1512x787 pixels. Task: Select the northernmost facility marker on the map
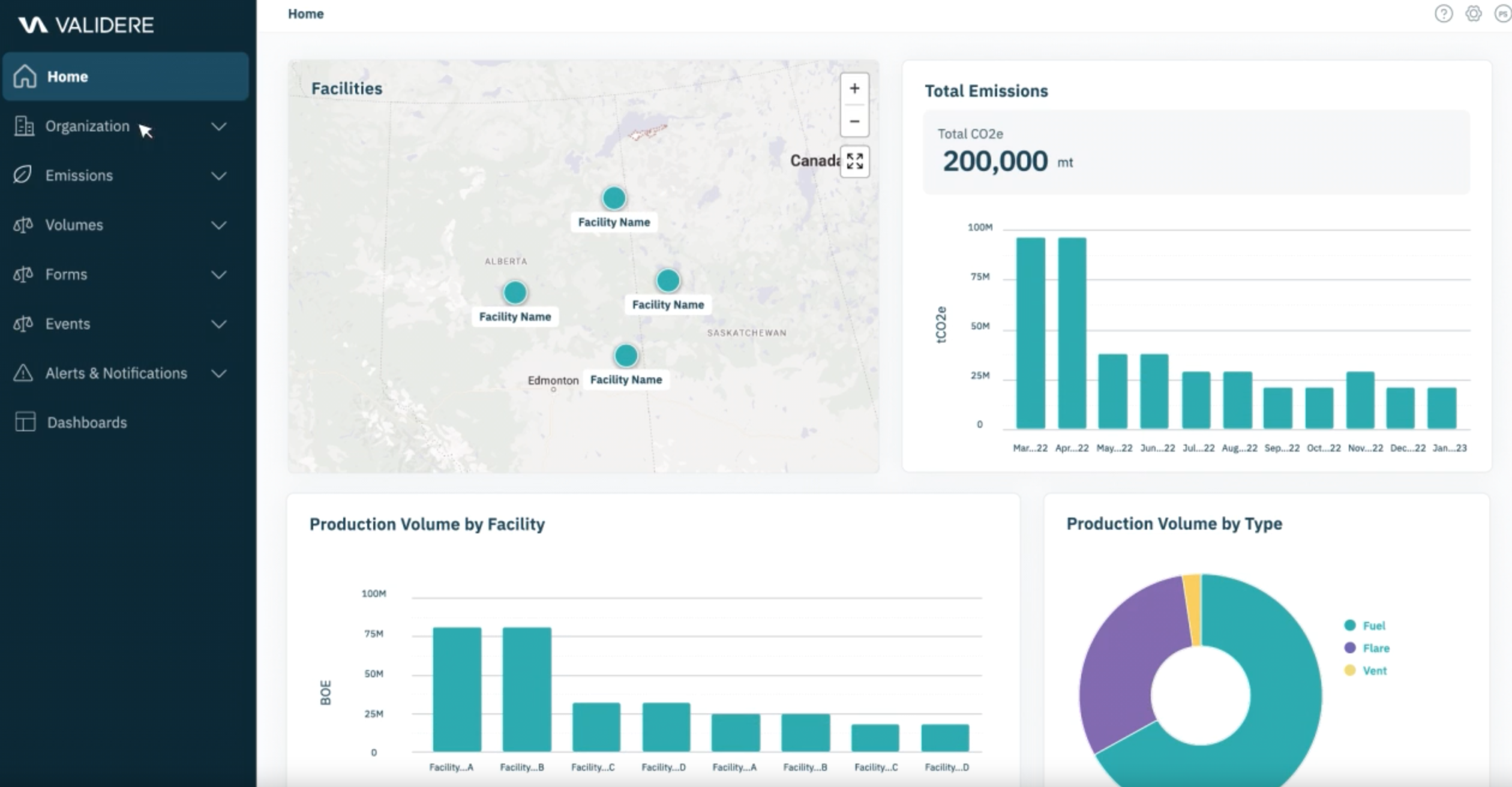pos(614,198)
